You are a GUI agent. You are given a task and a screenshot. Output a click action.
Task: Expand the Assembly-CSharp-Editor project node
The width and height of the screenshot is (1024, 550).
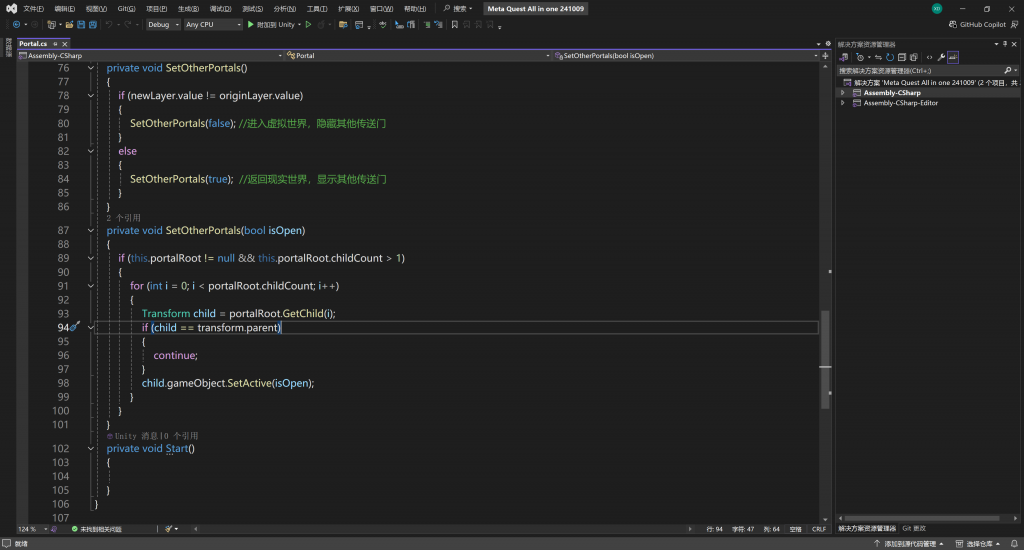pyautogui.click(x=842, y=103)
